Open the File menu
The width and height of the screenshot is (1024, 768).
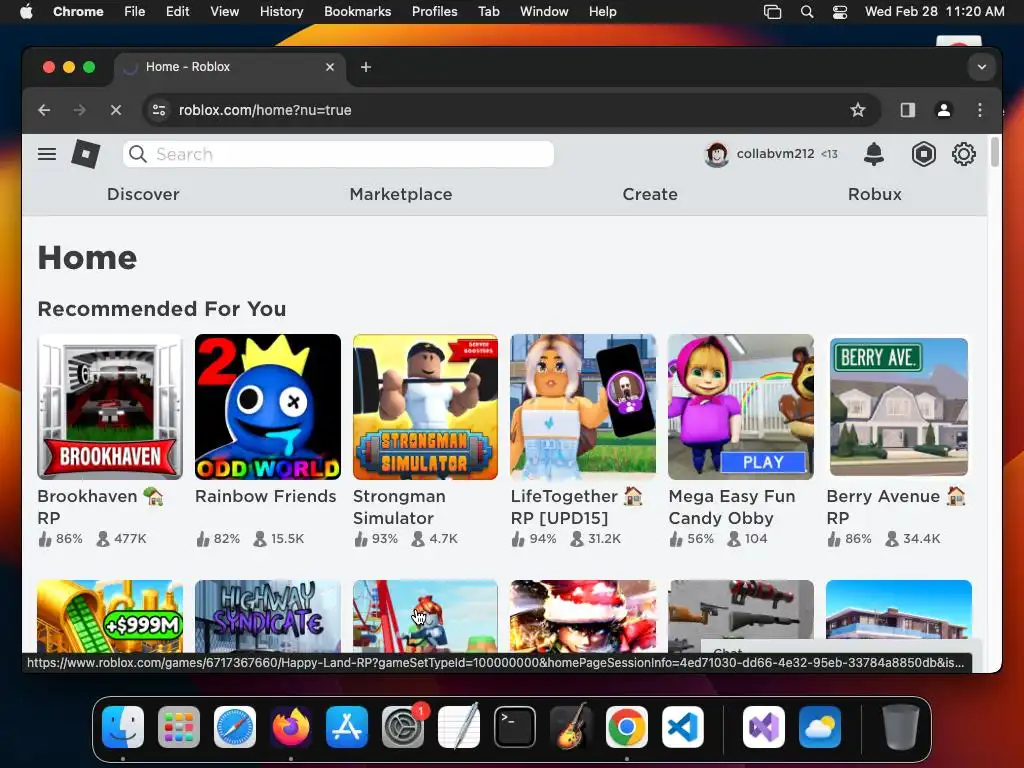coord(135,12)
